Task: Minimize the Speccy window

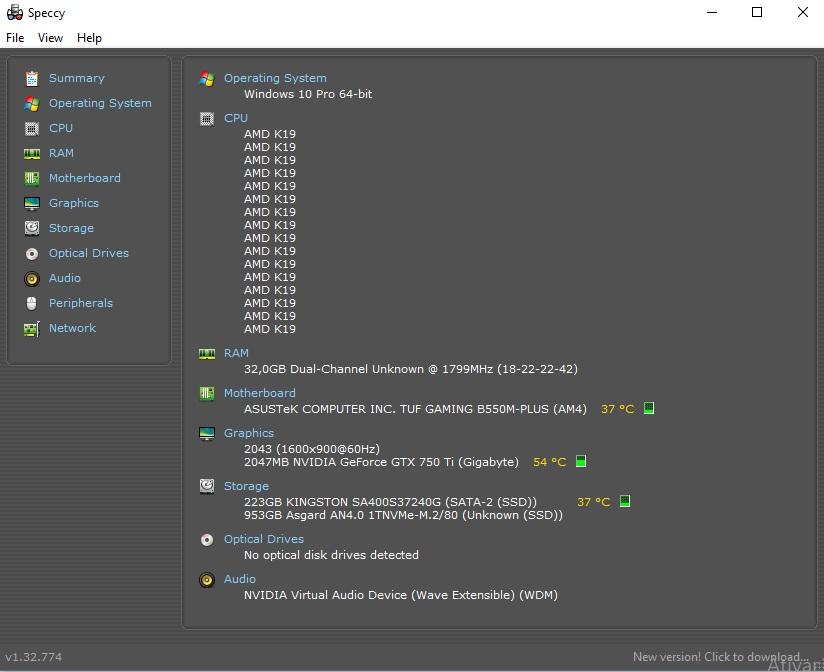Action: click(x=712, y=12)
